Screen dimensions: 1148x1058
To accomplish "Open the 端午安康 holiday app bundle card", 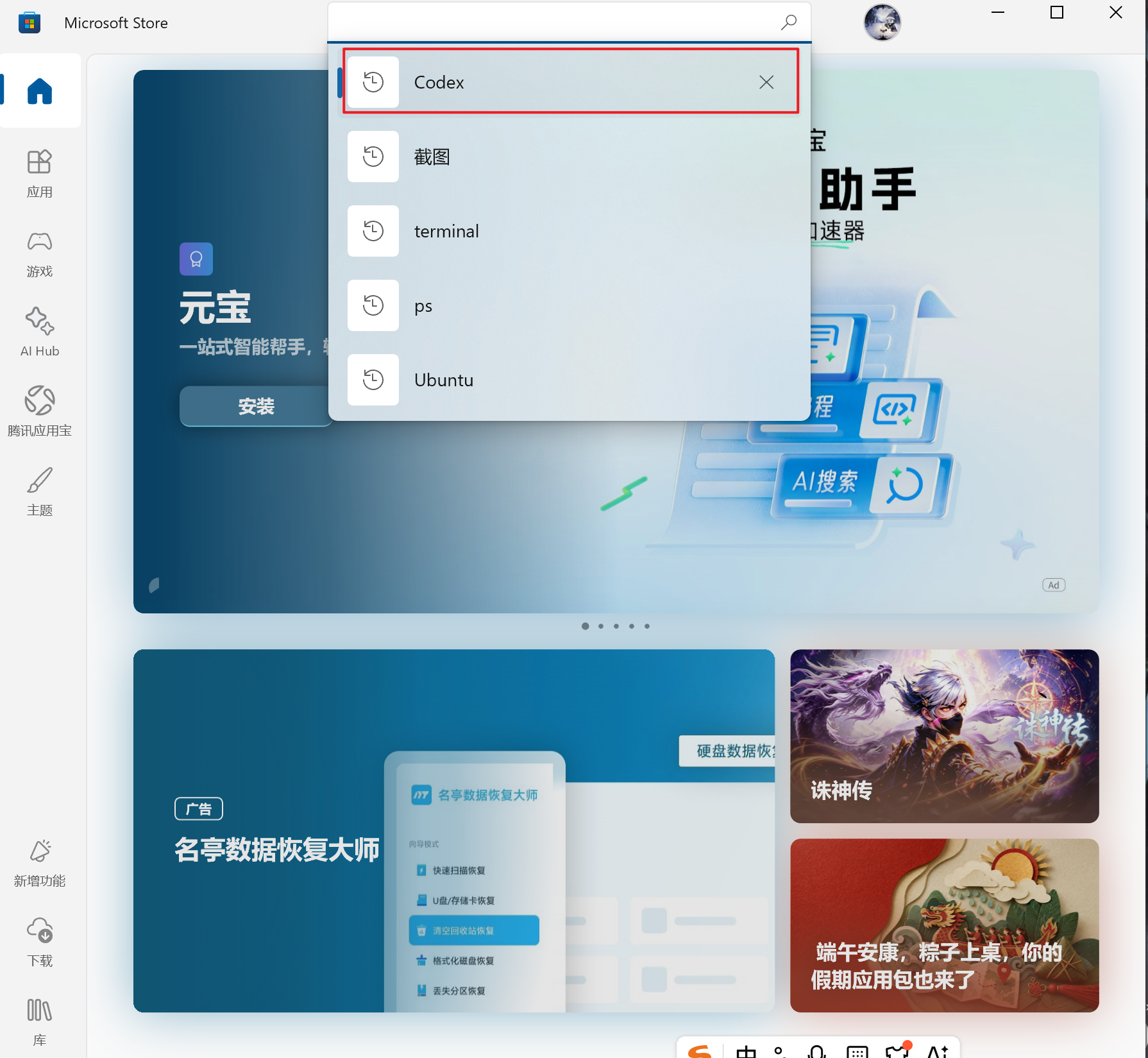I will coord(945,925).
